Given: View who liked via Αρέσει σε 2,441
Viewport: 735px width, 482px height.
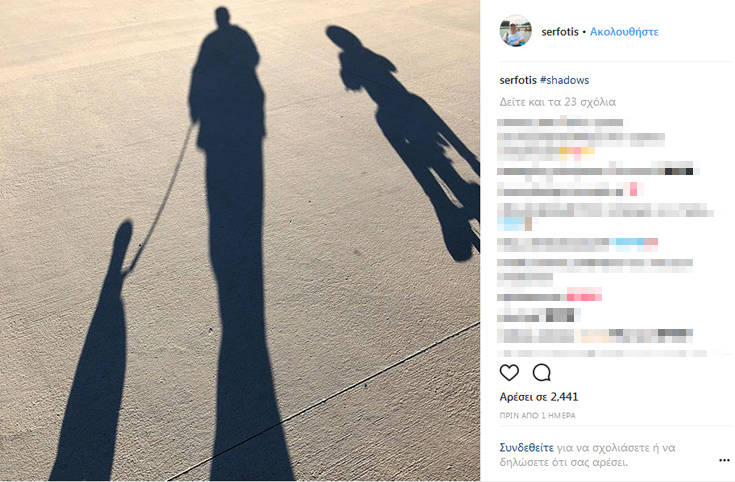Looking at the screenshot, I should pos(539,397).
